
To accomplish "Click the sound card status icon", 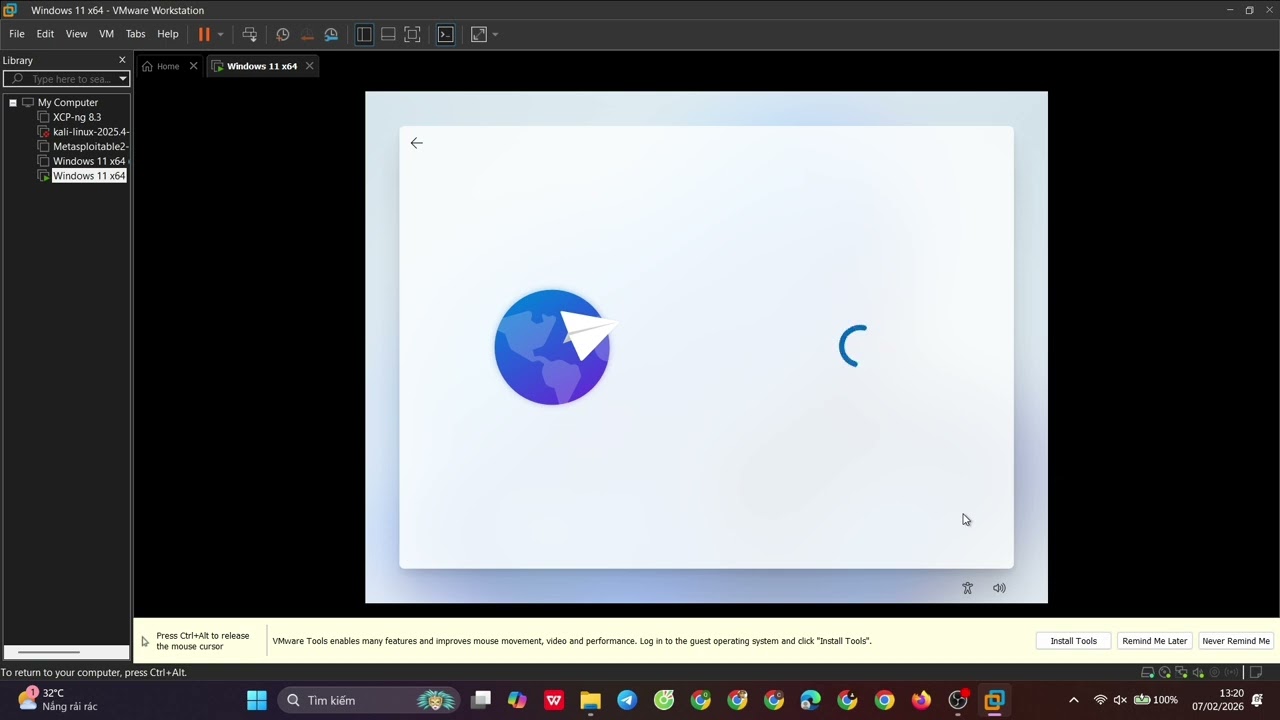I will [x=1198, y=672].
